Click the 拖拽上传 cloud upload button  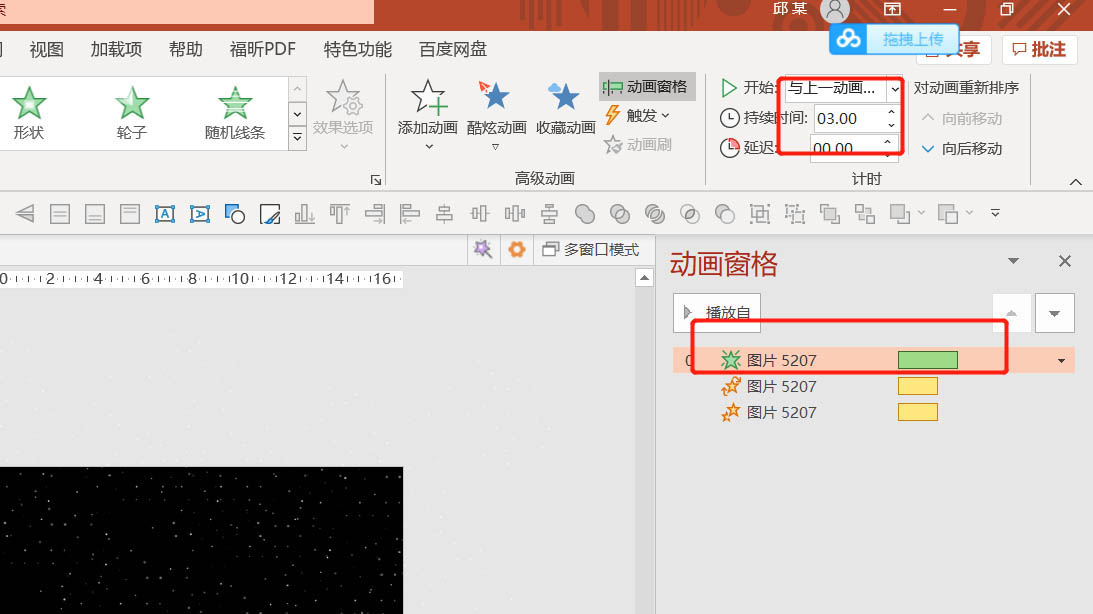894,39
